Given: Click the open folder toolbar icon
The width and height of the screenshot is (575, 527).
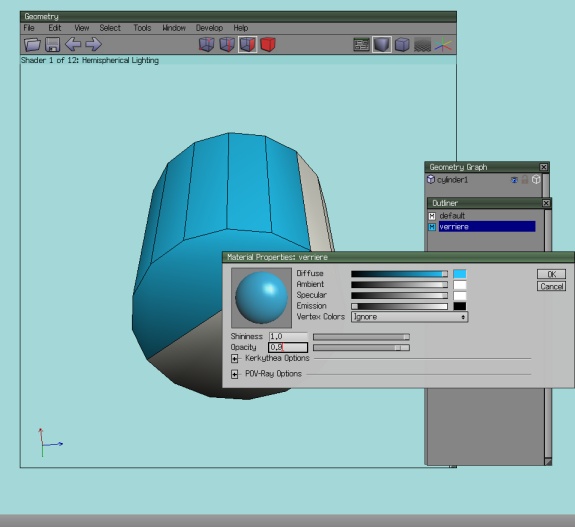Looking at the screenshot, I should point(32,44).
